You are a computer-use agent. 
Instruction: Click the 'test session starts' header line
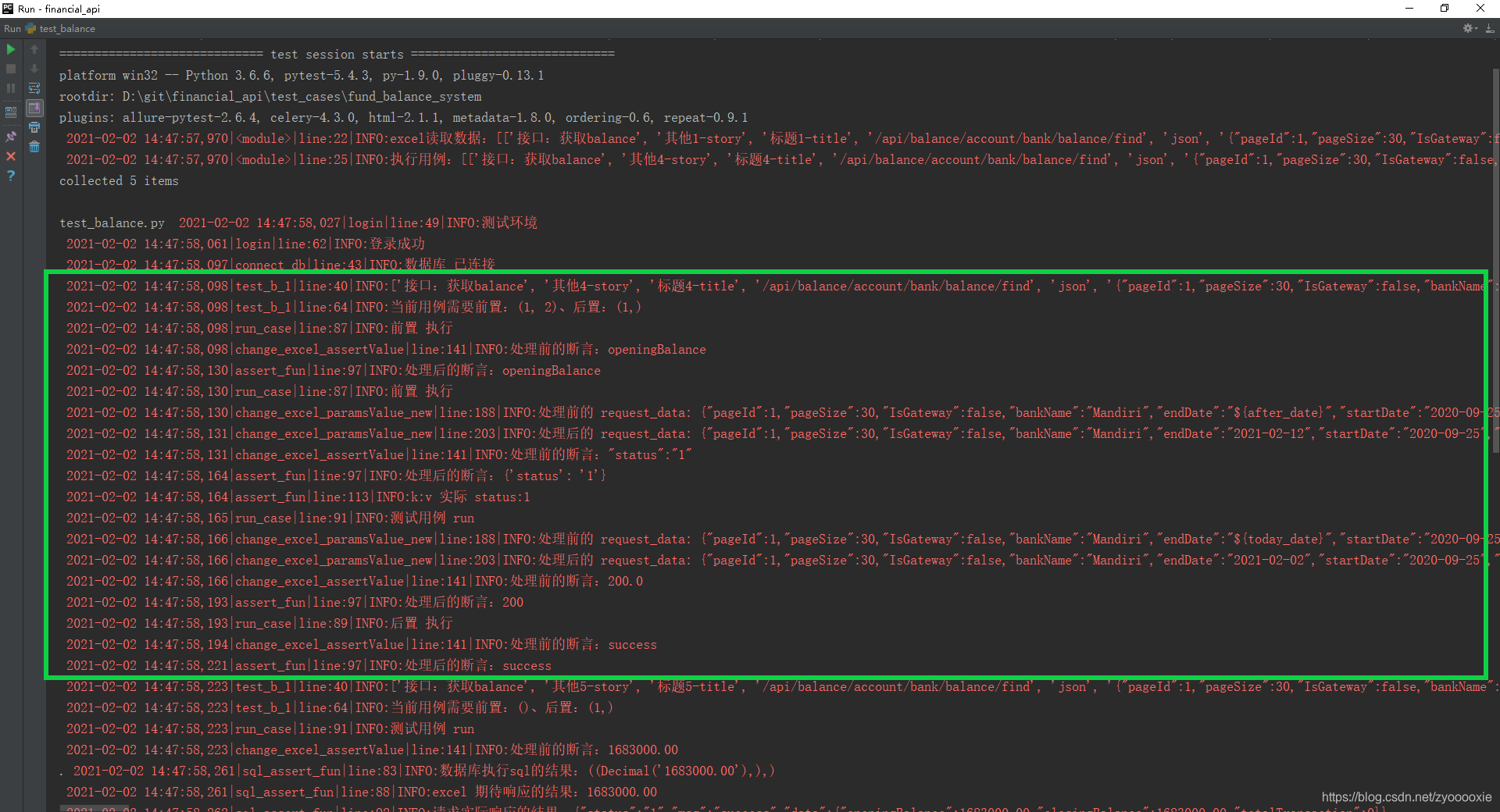point(337,55)
